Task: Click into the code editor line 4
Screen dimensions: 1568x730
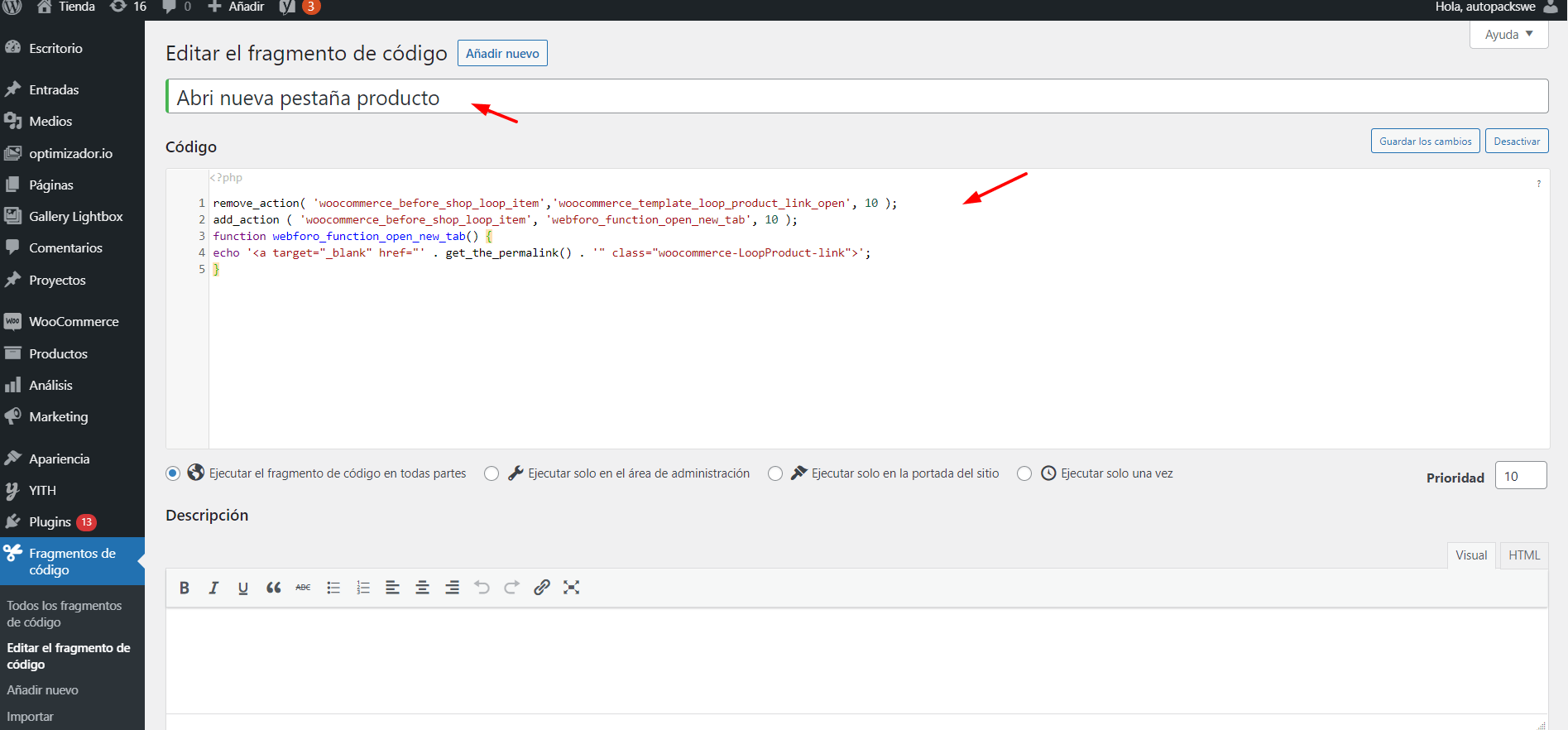Action: point(542,252)
